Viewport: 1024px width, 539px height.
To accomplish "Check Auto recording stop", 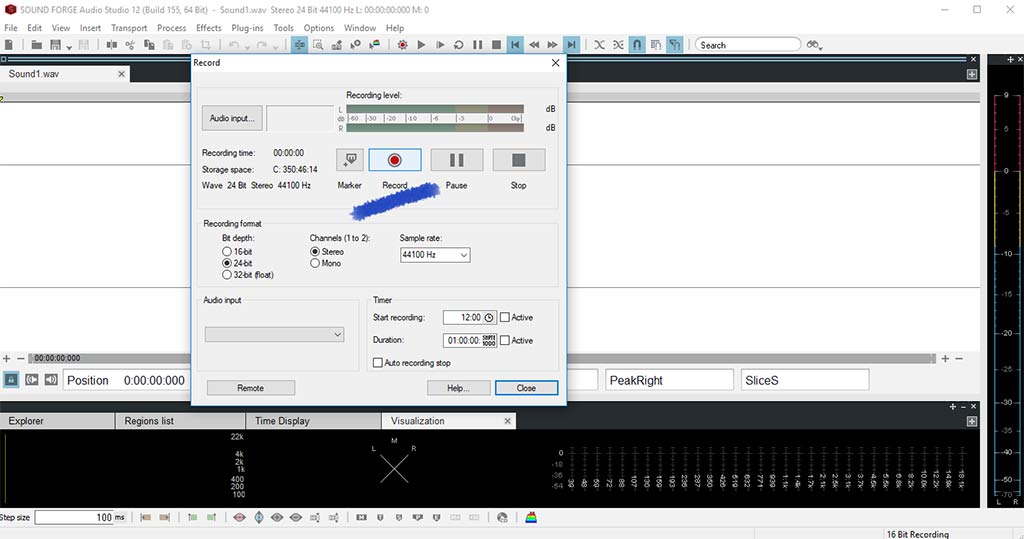I will coord(377,363).
